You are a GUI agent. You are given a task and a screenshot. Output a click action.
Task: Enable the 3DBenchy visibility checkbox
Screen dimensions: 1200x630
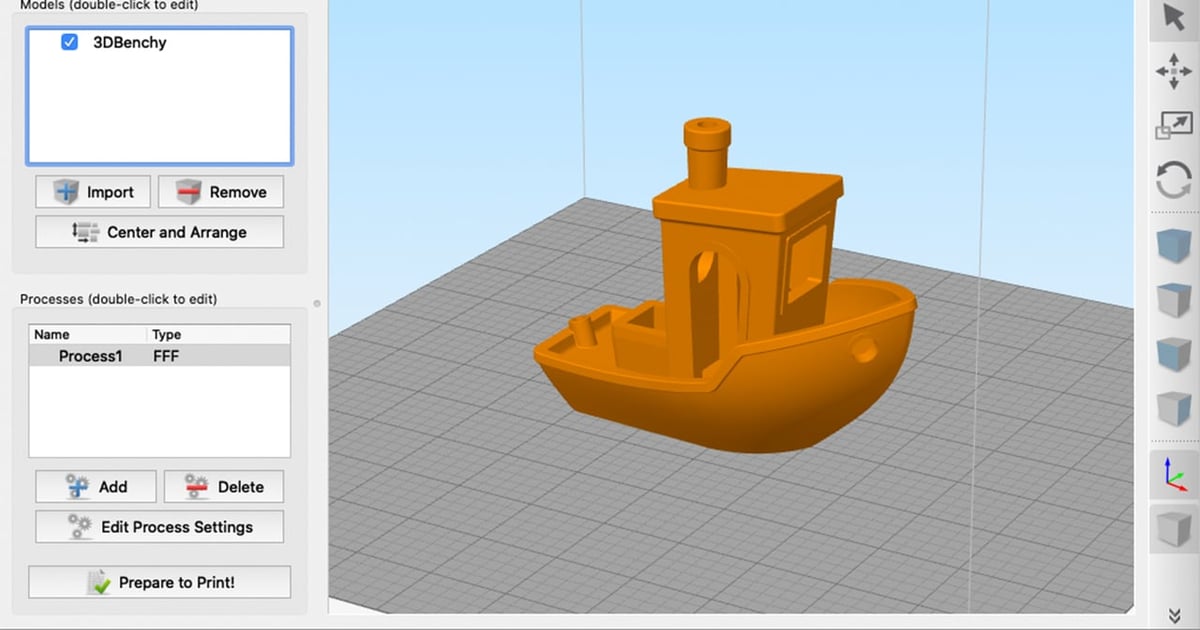(x=69, y=43)
